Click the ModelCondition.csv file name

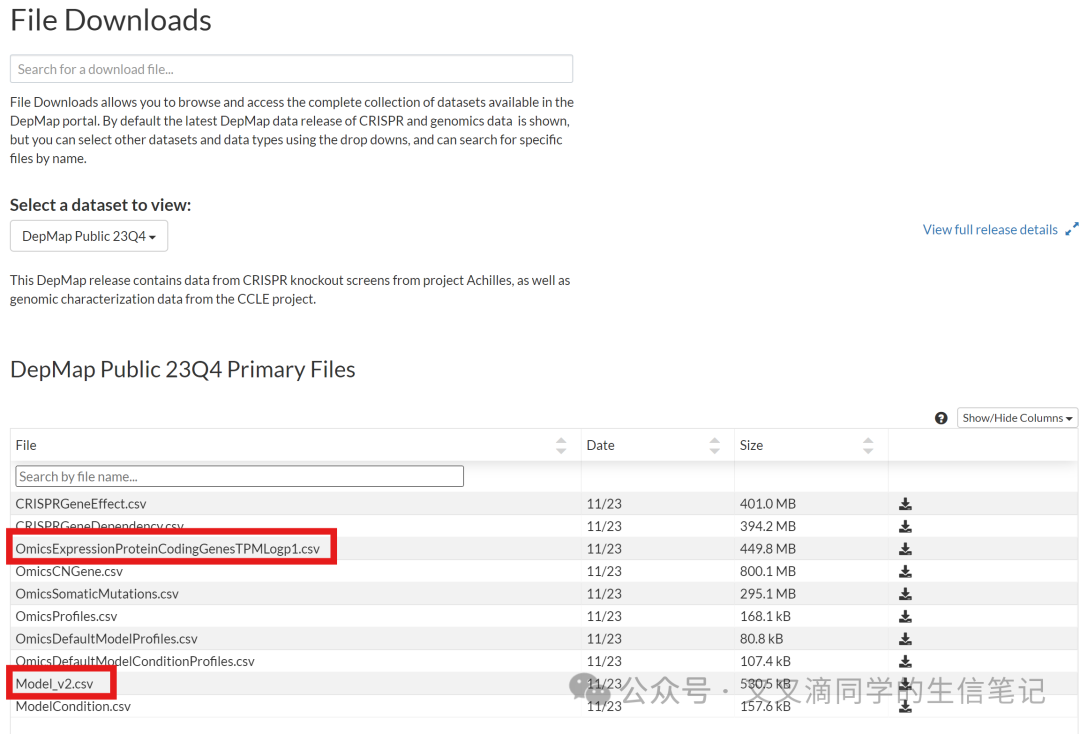click(x=73, y=706)
